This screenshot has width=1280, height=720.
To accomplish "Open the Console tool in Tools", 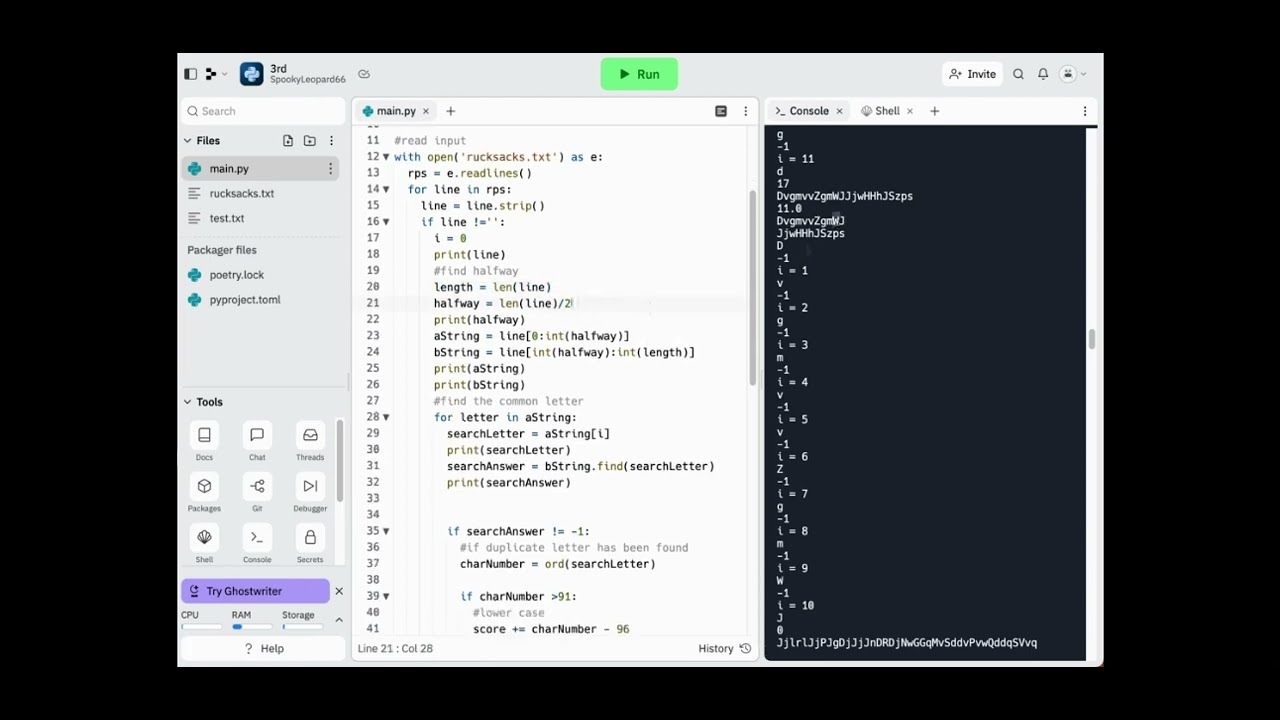I will coord(257,543).
